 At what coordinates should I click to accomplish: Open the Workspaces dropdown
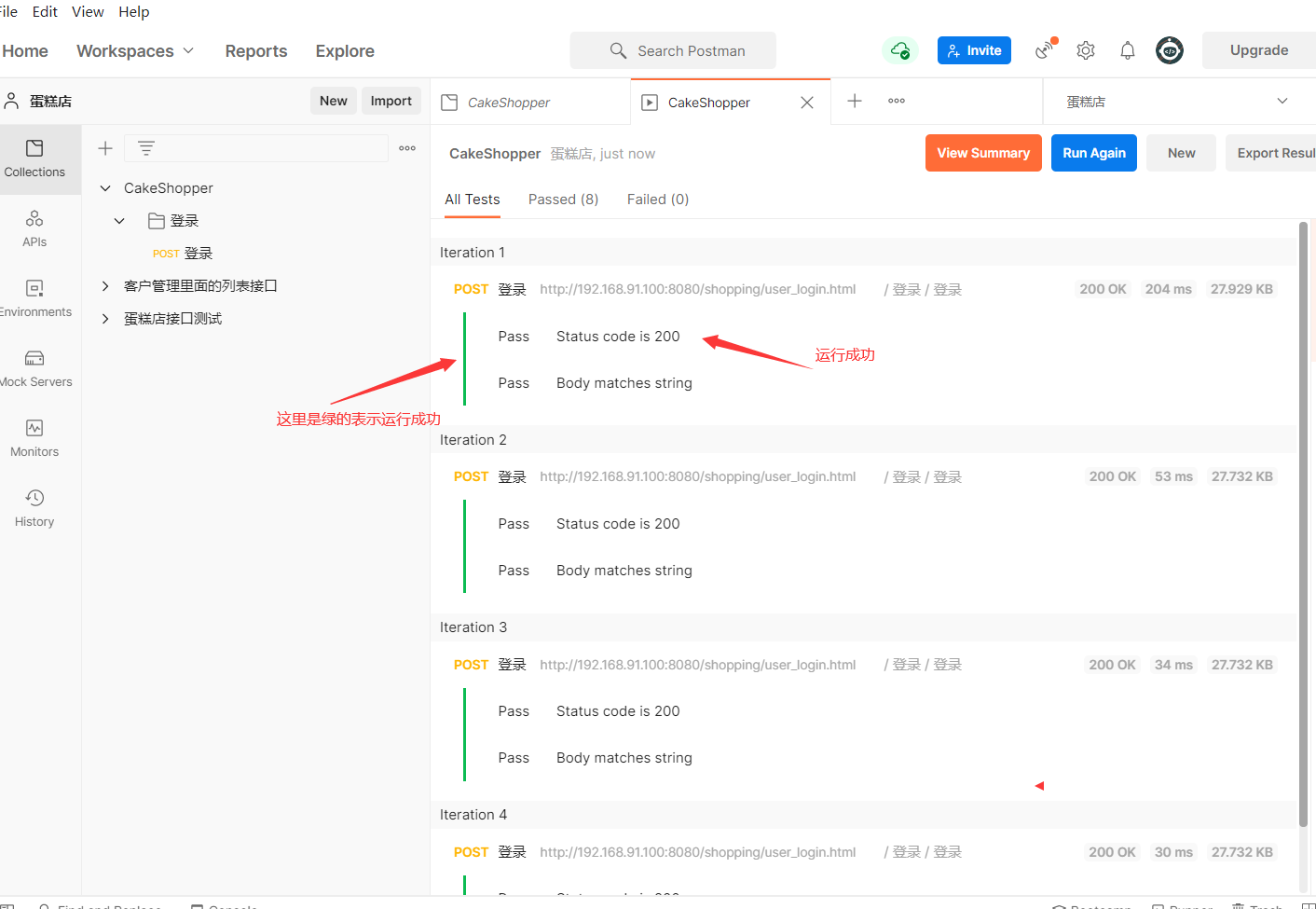pyautogui.click(x=135, y=51)
